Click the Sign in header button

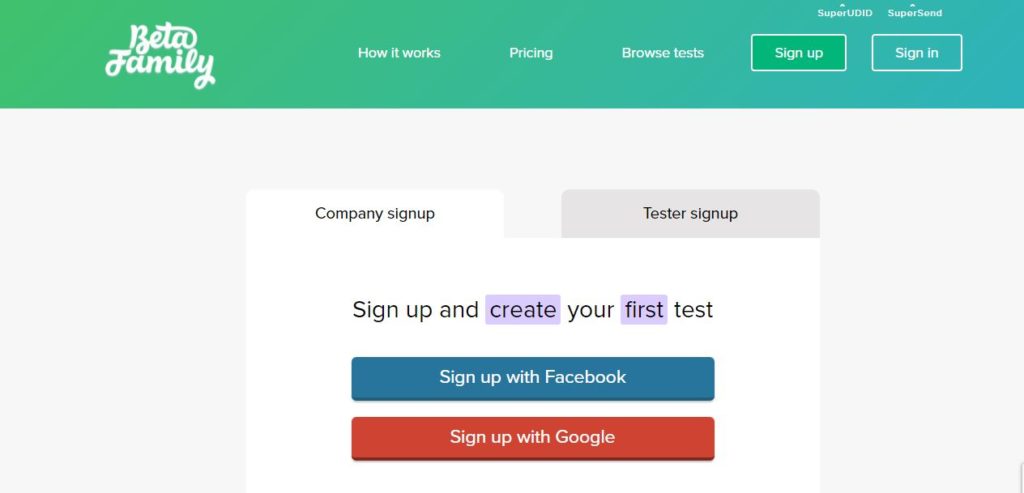click(x=917, y=53)
